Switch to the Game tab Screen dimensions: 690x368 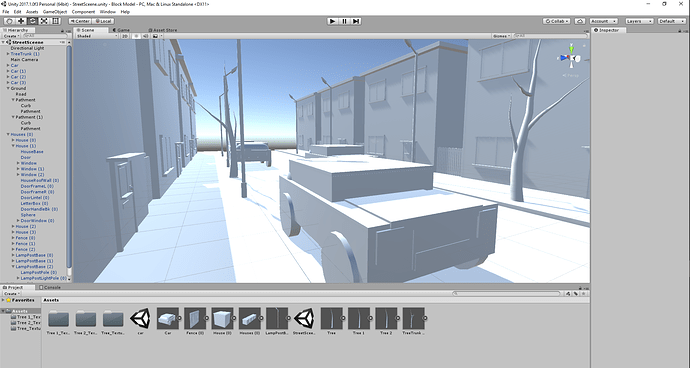(121, 30)
